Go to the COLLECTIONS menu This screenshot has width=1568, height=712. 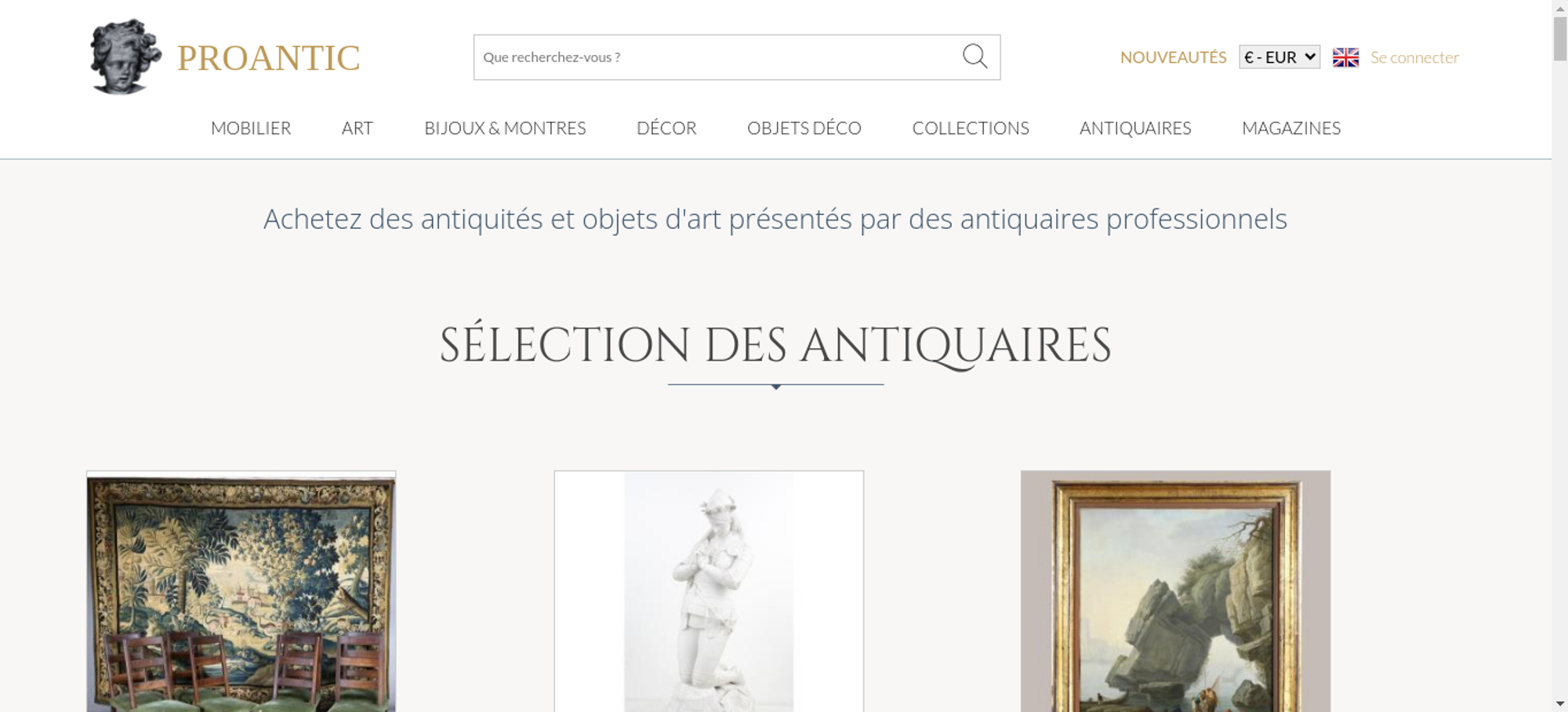pos(971,128)
